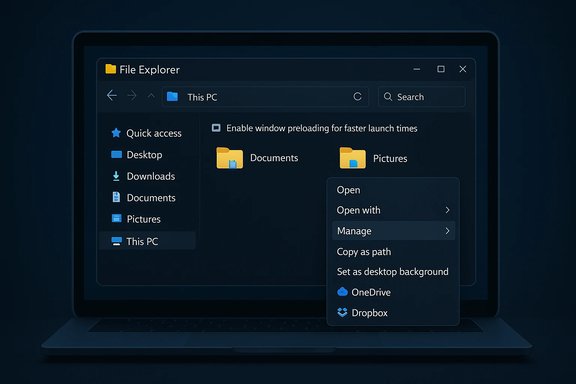The height and width of the screenshot is (384, 576).
Task: Select Desktop label in the sidebar
Action: click(x=144, y=155)
